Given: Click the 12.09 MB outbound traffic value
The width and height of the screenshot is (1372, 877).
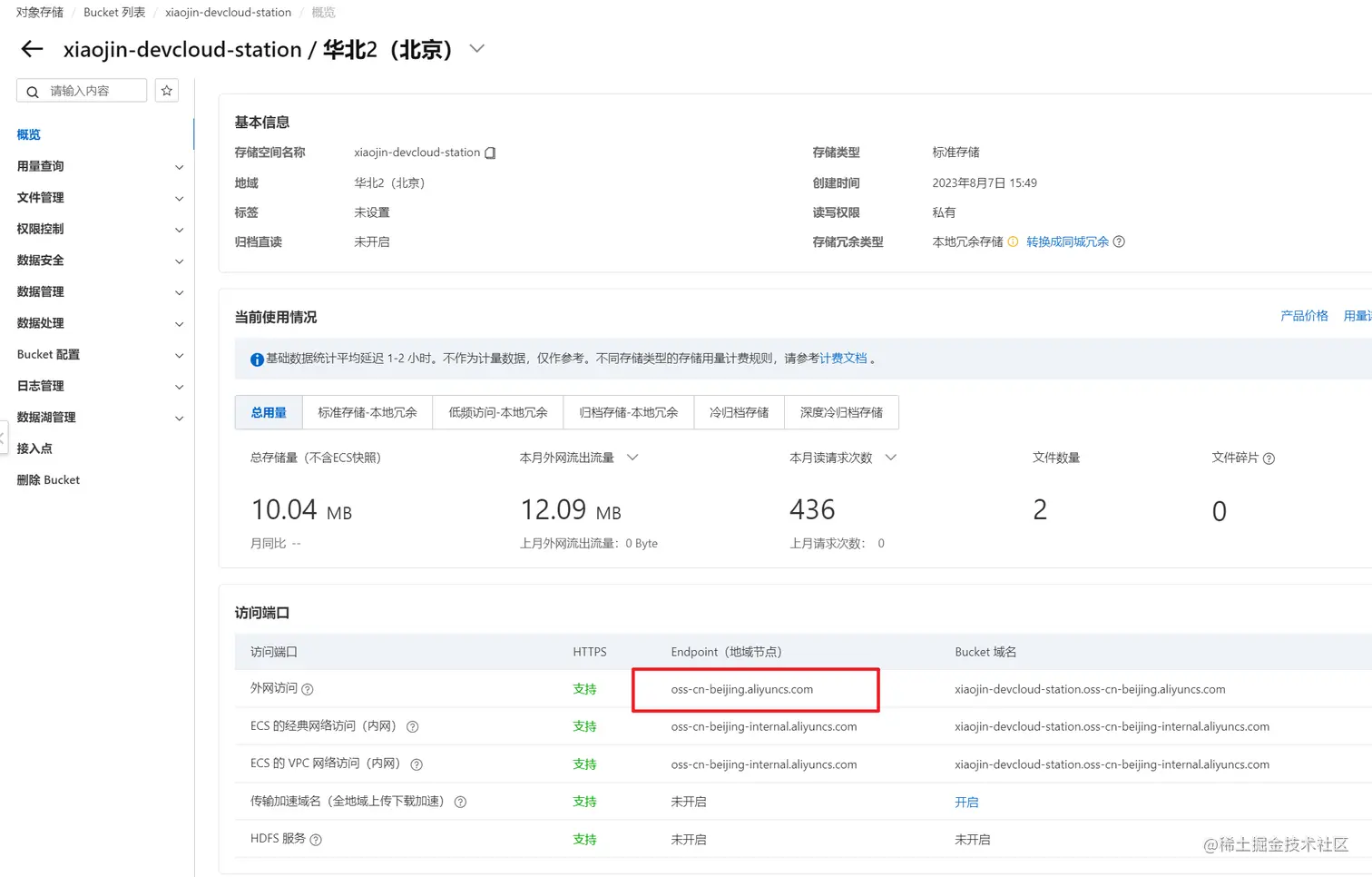Looking at the screenshot, I should (571, 510).
